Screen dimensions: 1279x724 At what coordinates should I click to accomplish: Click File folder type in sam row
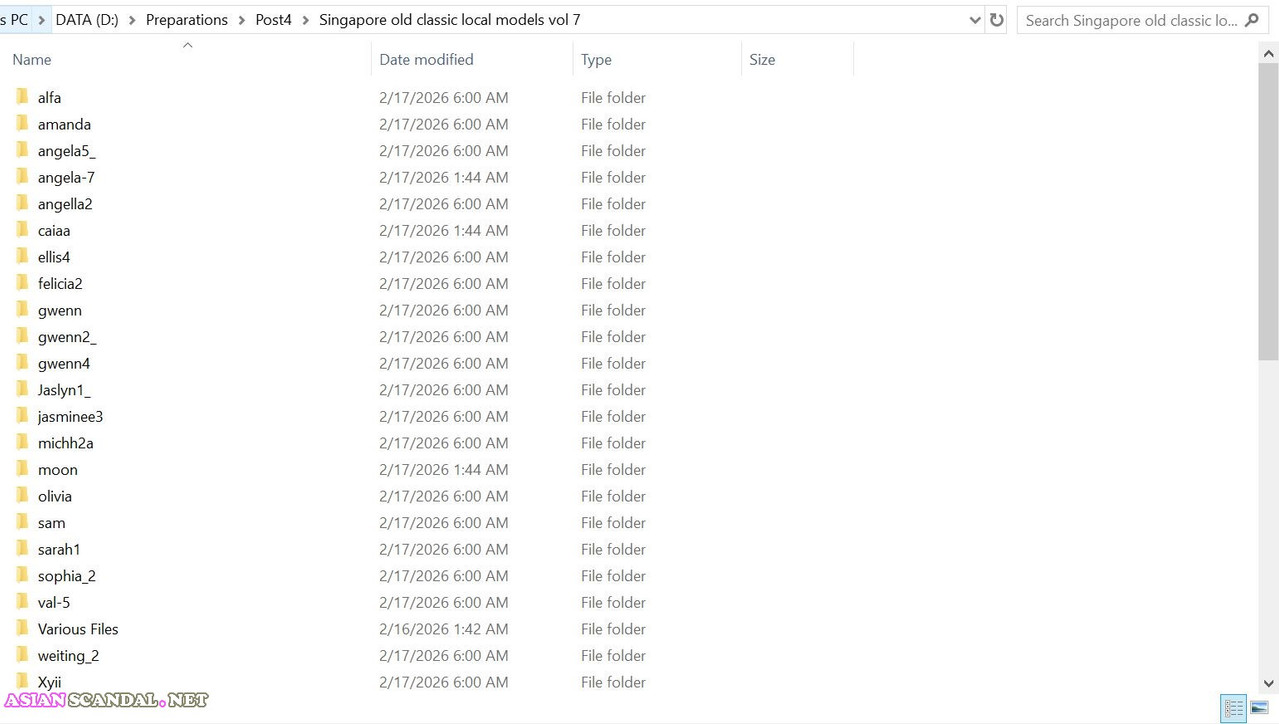point(613,522)
